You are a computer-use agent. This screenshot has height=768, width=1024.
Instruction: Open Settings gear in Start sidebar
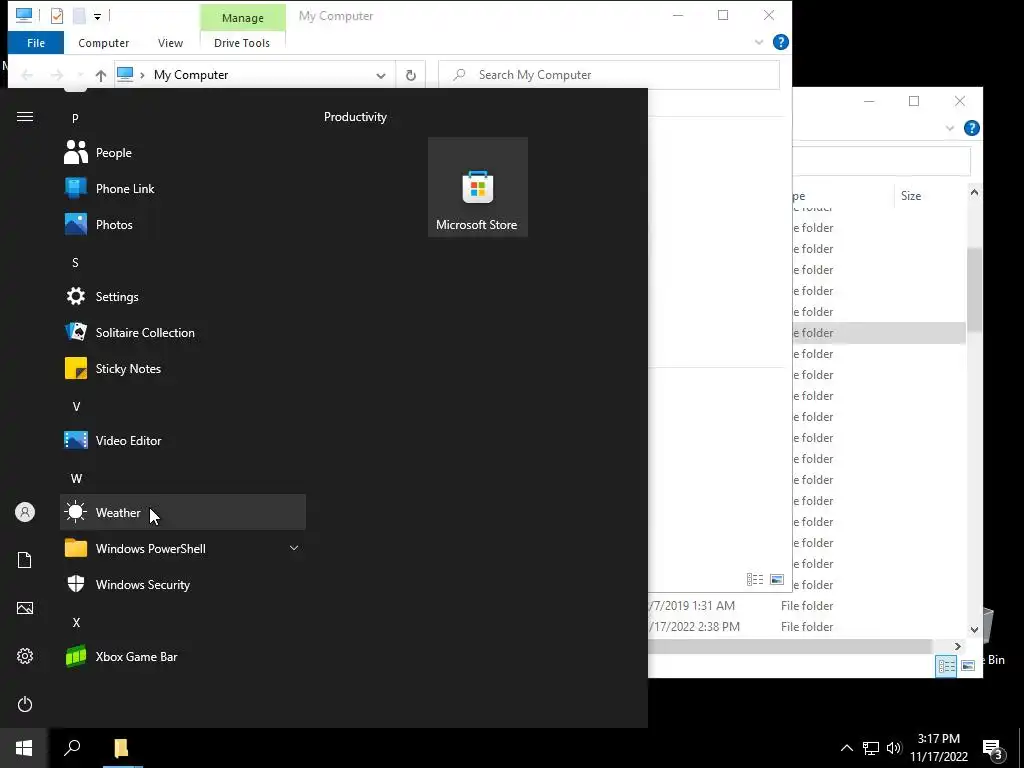click(x=25, y=656)
